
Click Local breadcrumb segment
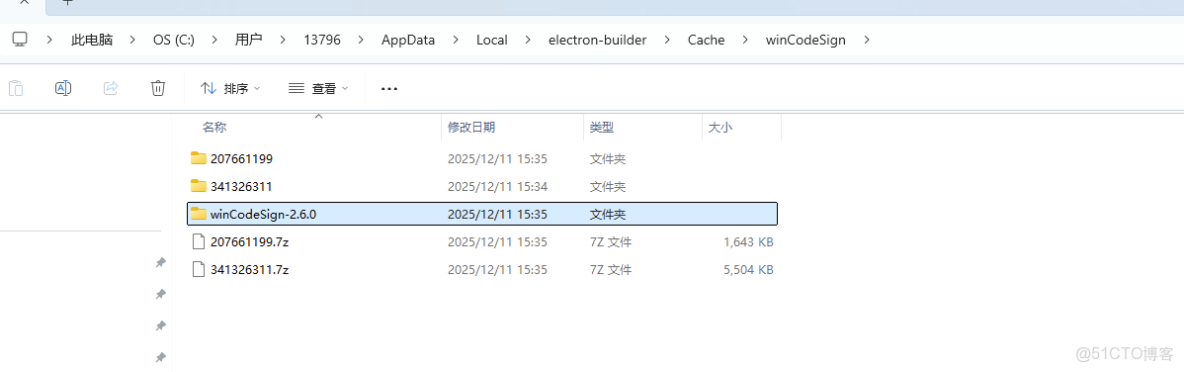coord(492,40)
